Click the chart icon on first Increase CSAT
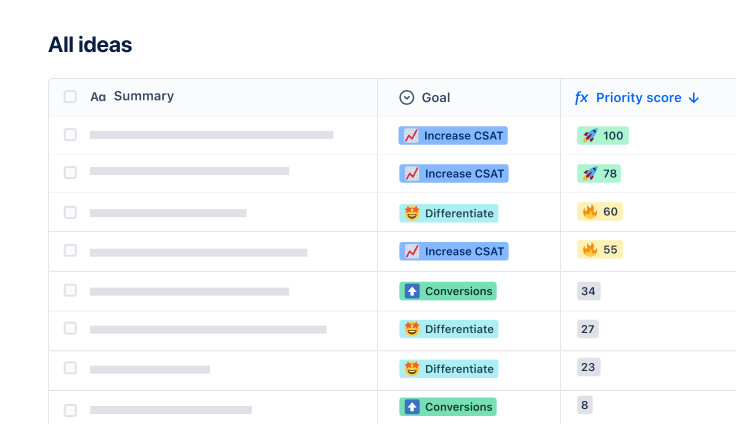The width and height of the screenshot is (736, 424). pos(411,135)
